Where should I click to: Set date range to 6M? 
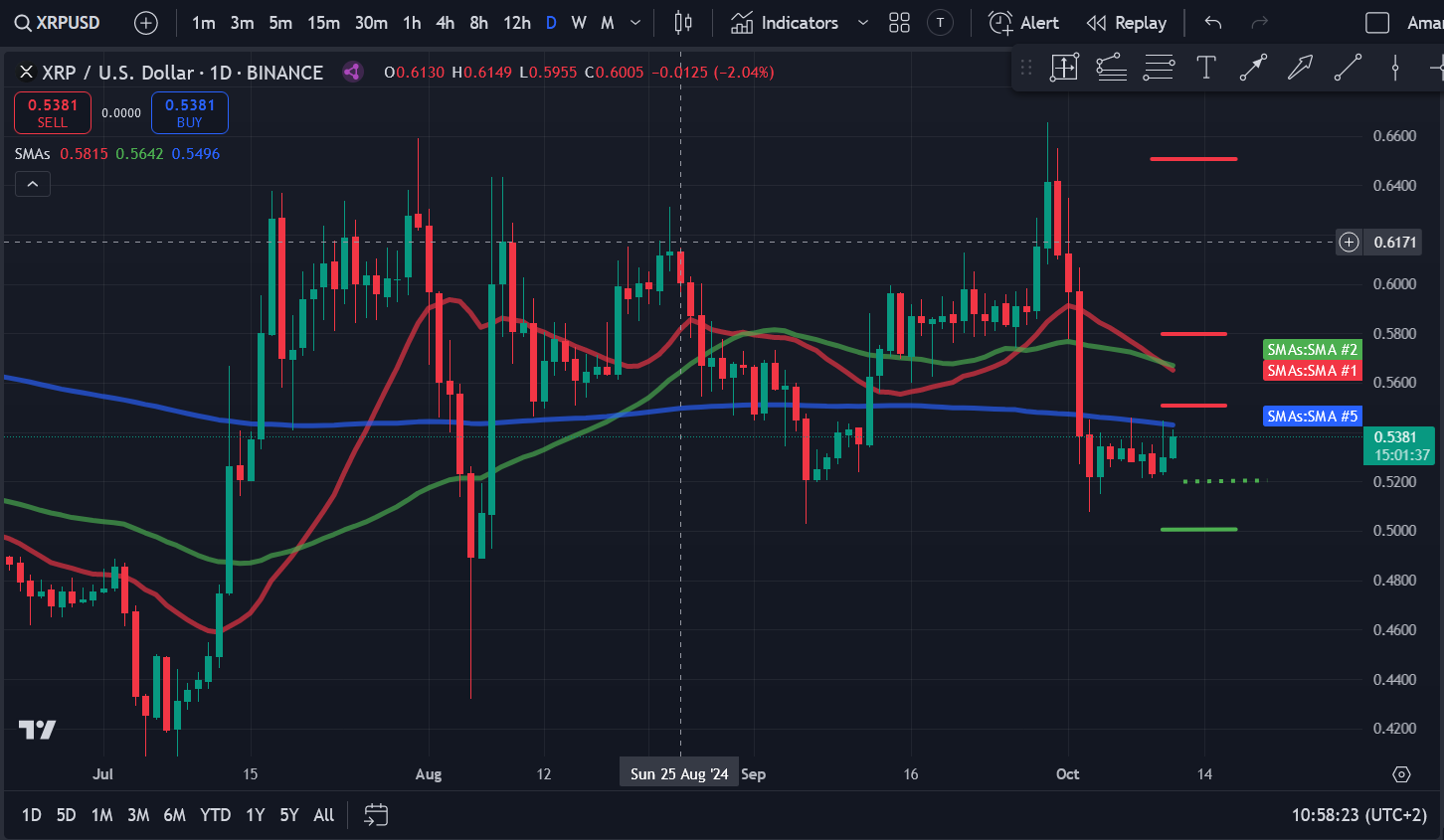(x=174, y=815)
